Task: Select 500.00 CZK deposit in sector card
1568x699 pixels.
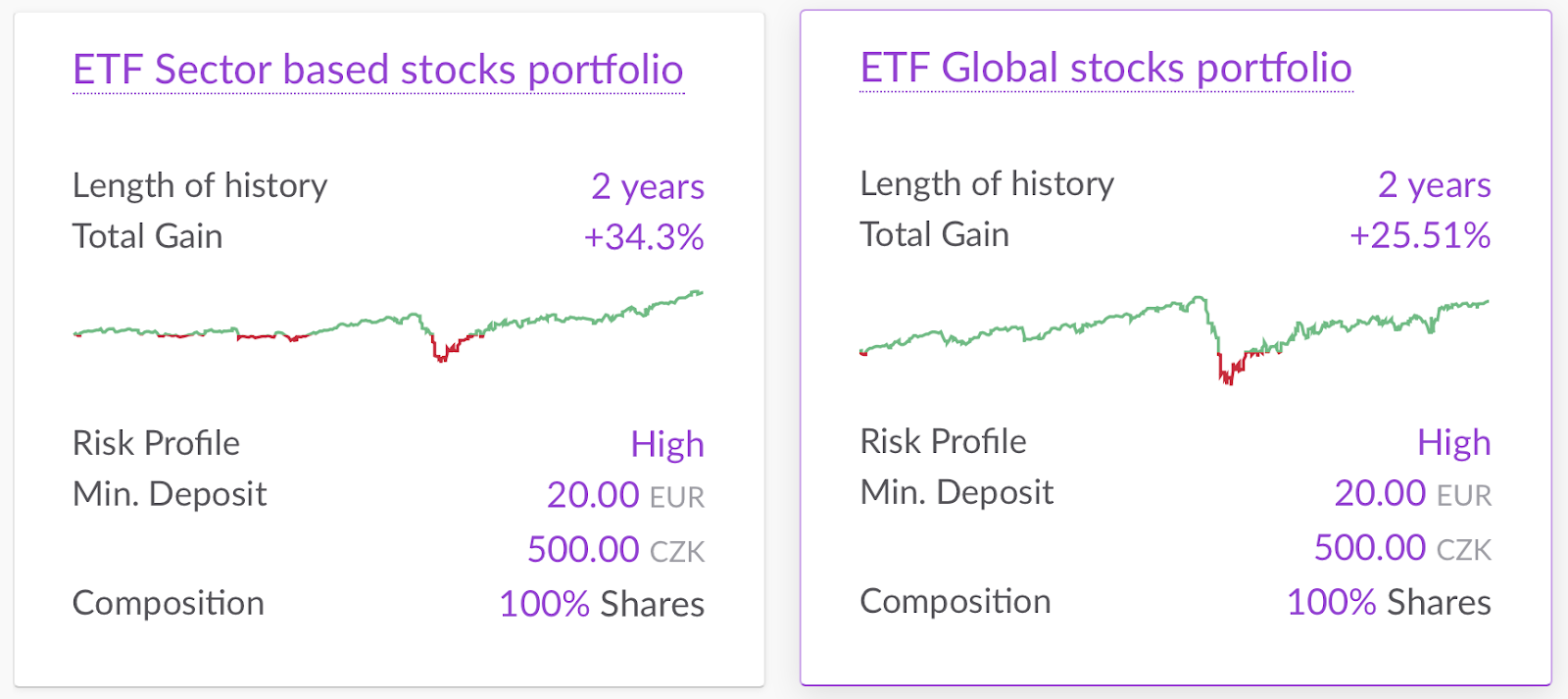Action: coord(616,550)
